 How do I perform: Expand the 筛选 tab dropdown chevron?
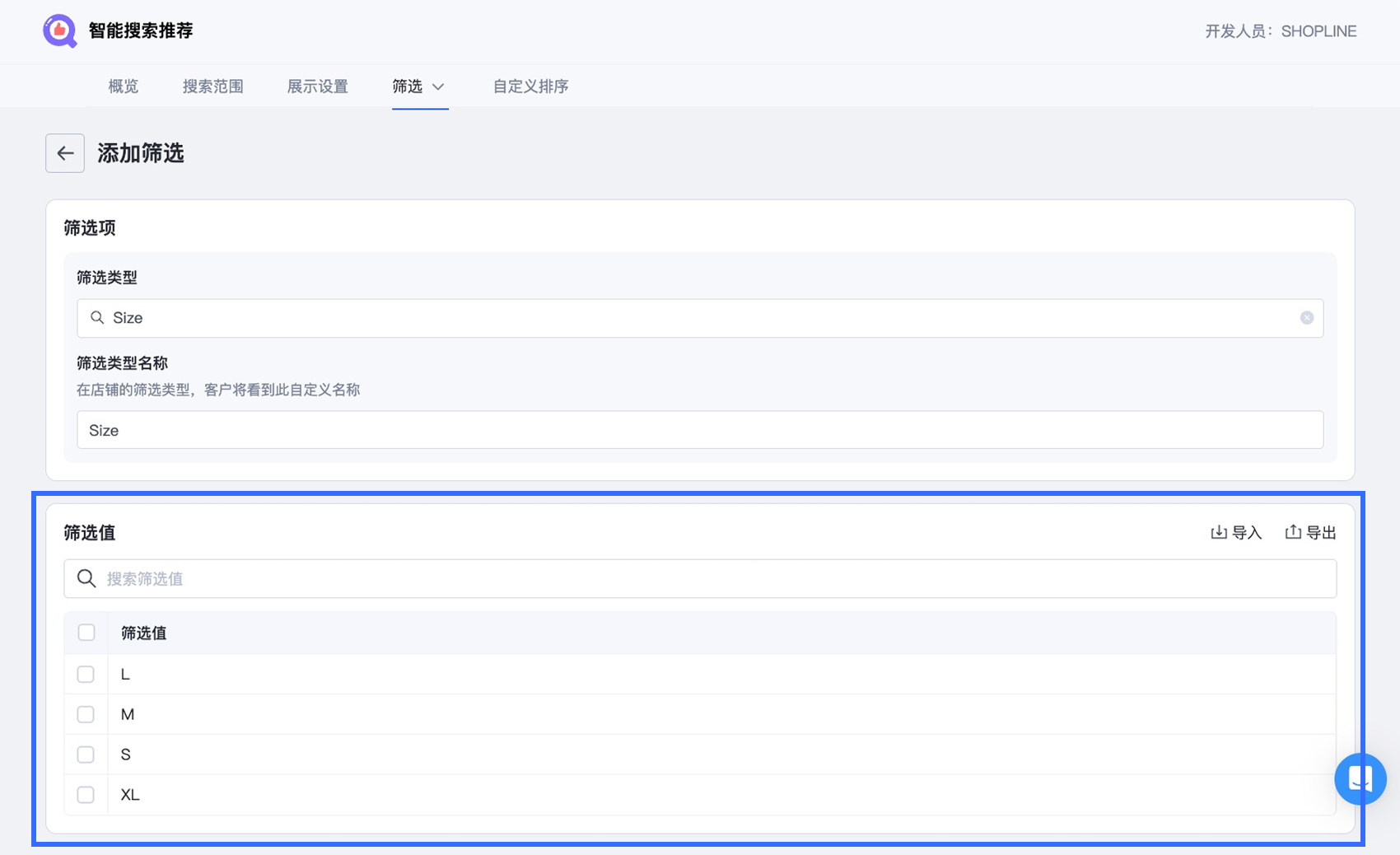[439, 86]
